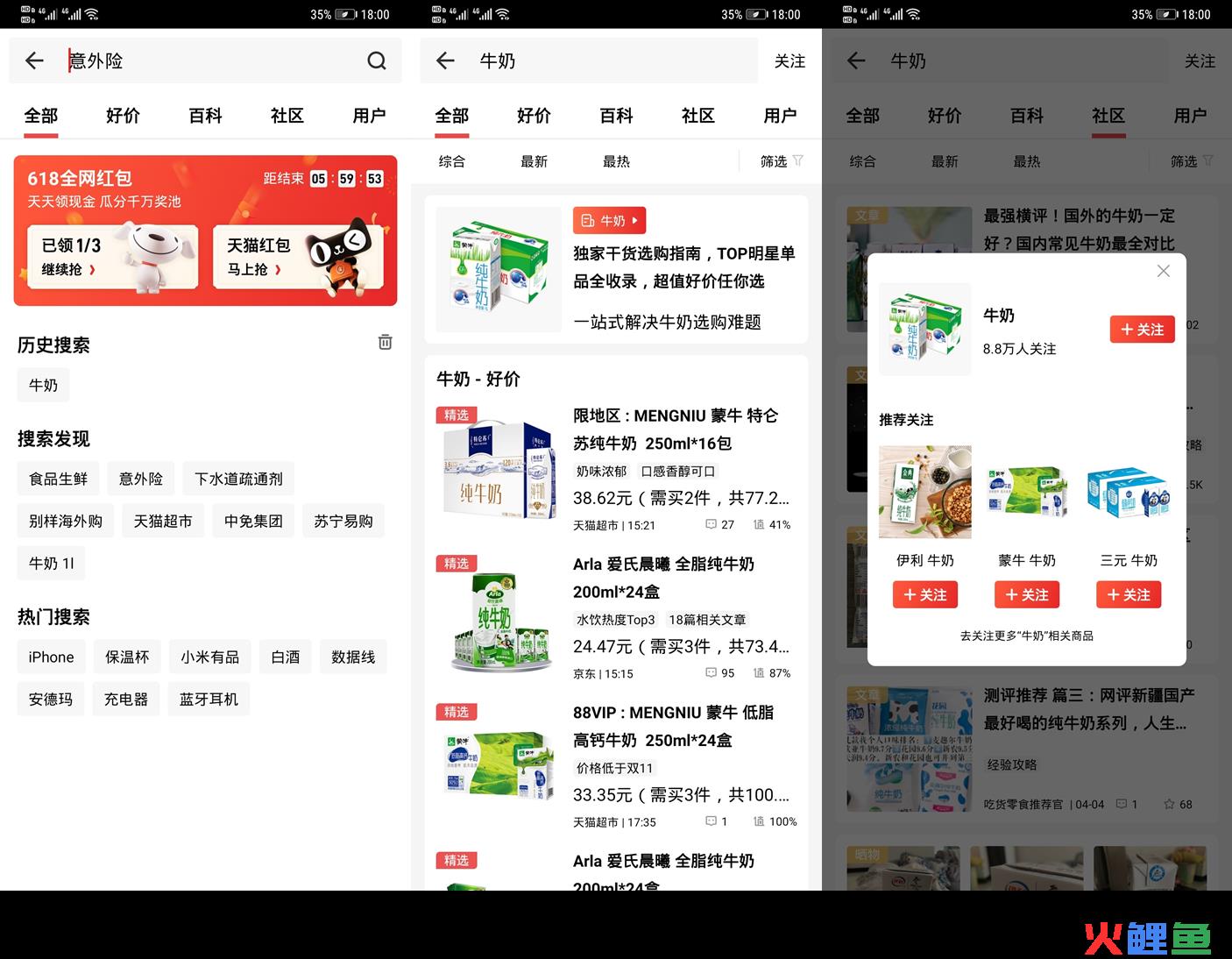Viewport: 1232px width, 959px height.
Task: Tap comment icon on 蒙牛 特仑苏 deal
Action: pos(712,524)
